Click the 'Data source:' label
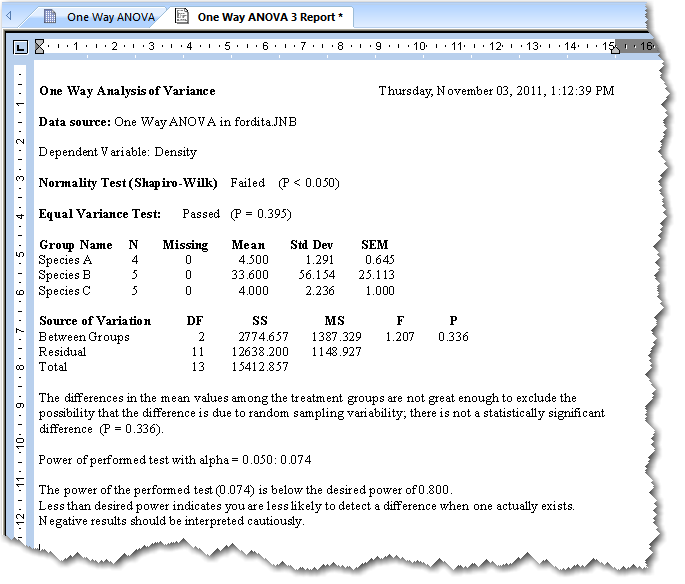This screenshot has width=685, height=584. (x=75, y=122)
